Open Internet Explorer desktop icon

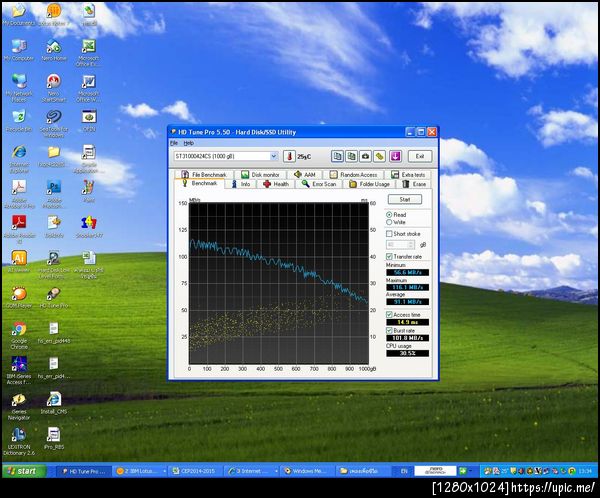click(x=19, y=159)
